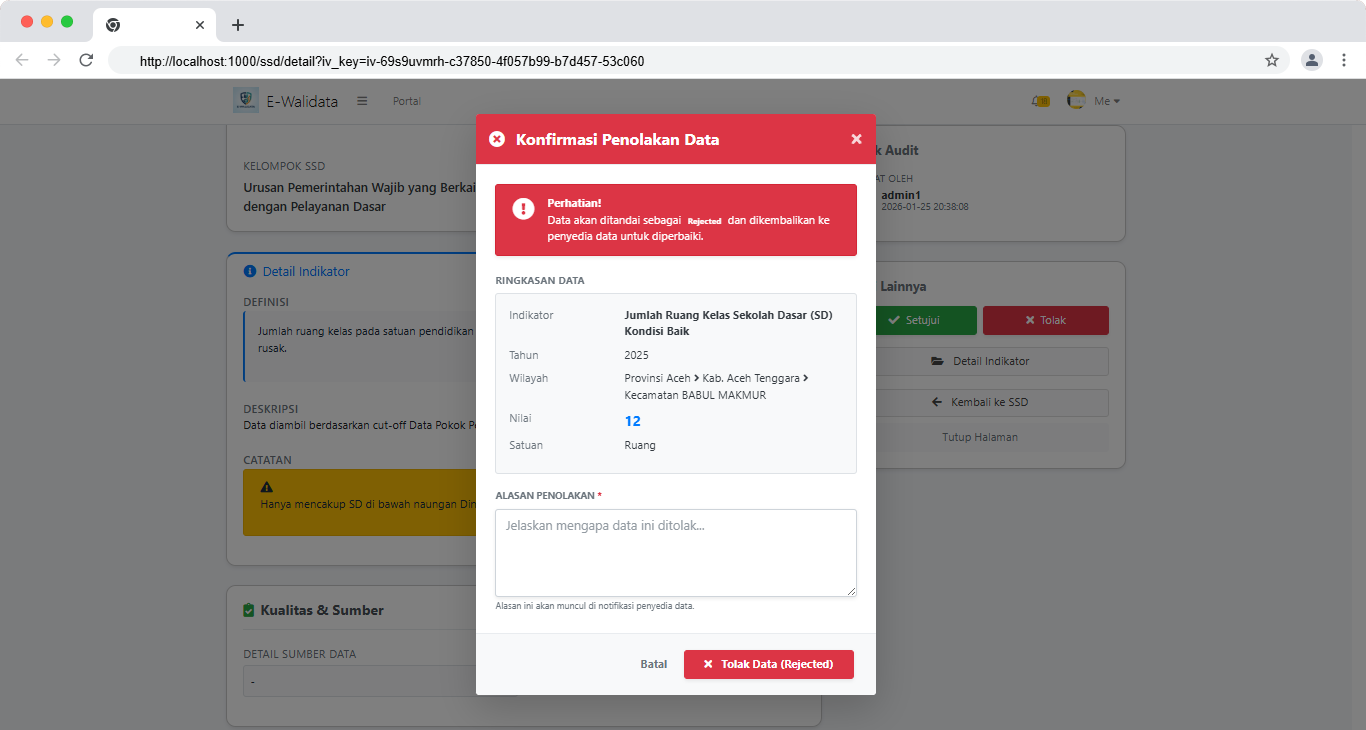Open the notification bell icon
The height and width of the screenshot is (730, 1366).
pos(1041,101)
